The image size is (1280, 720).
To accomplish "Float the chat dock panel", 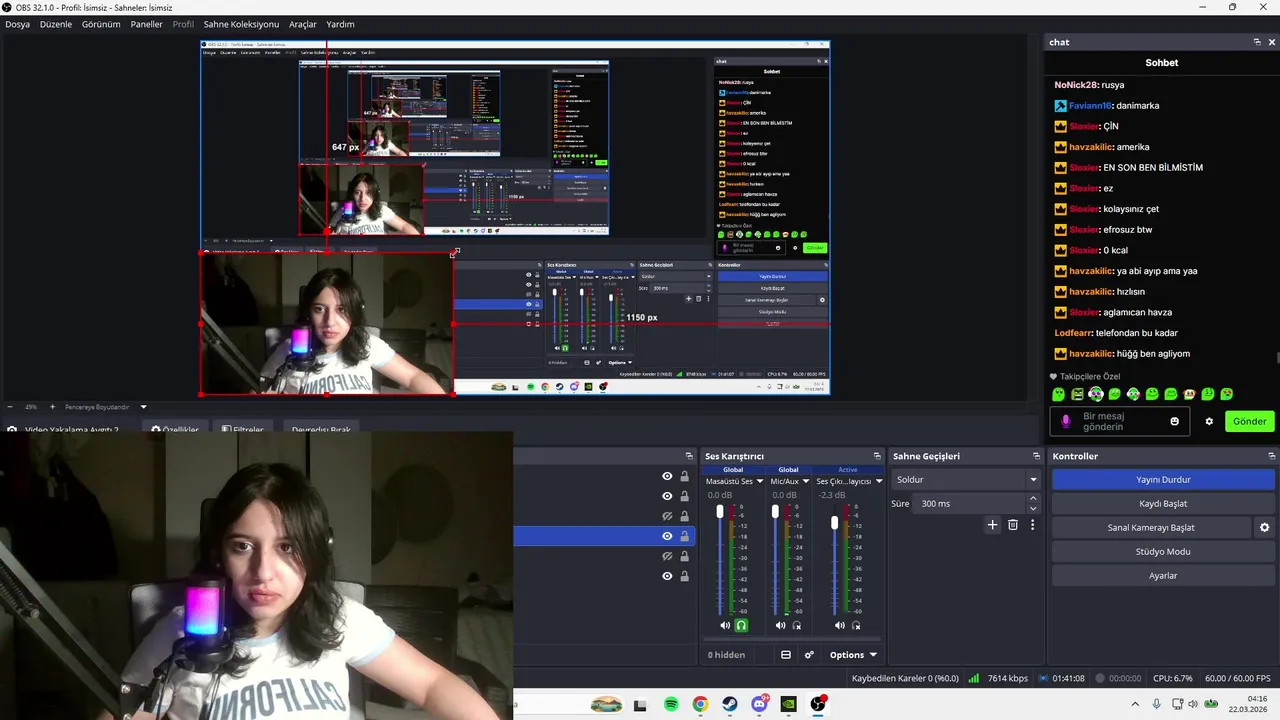I will [1257, 42].
